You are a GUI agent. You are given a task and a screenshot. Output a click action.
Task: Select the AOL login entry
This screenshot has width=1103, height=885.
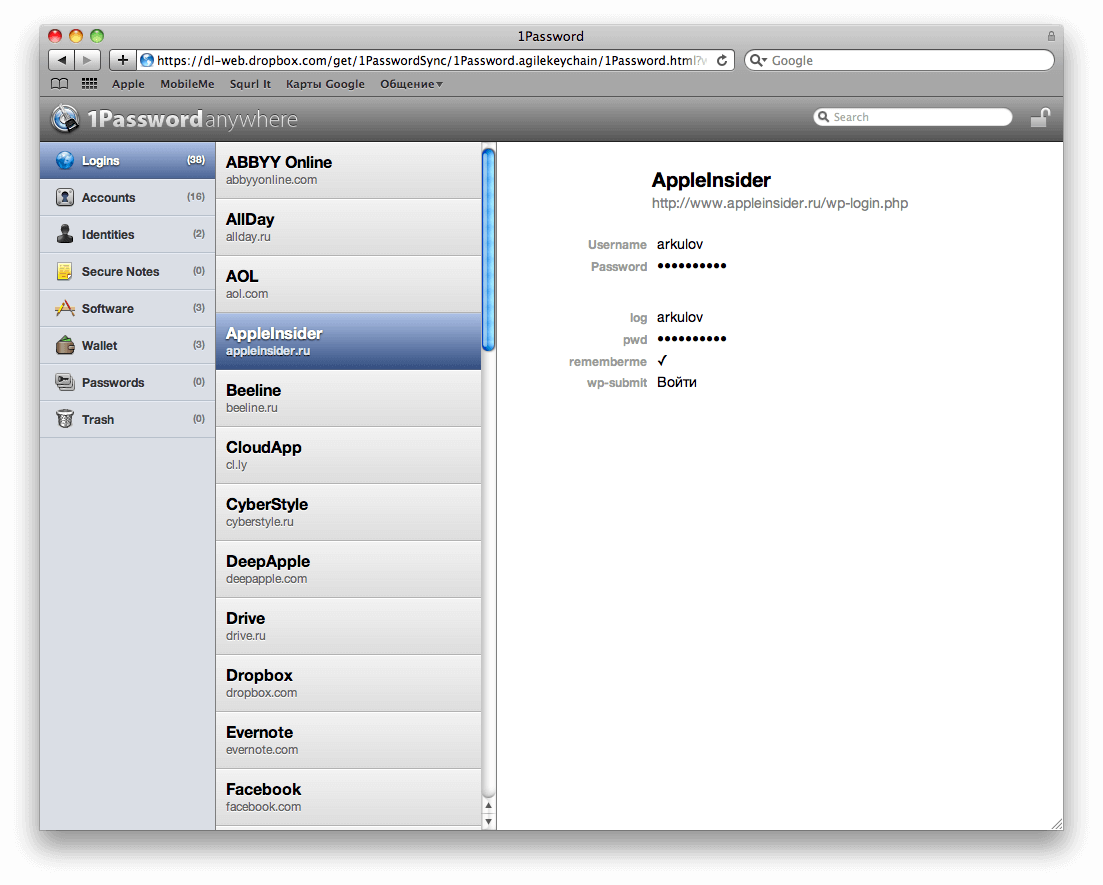coord(348,284)
